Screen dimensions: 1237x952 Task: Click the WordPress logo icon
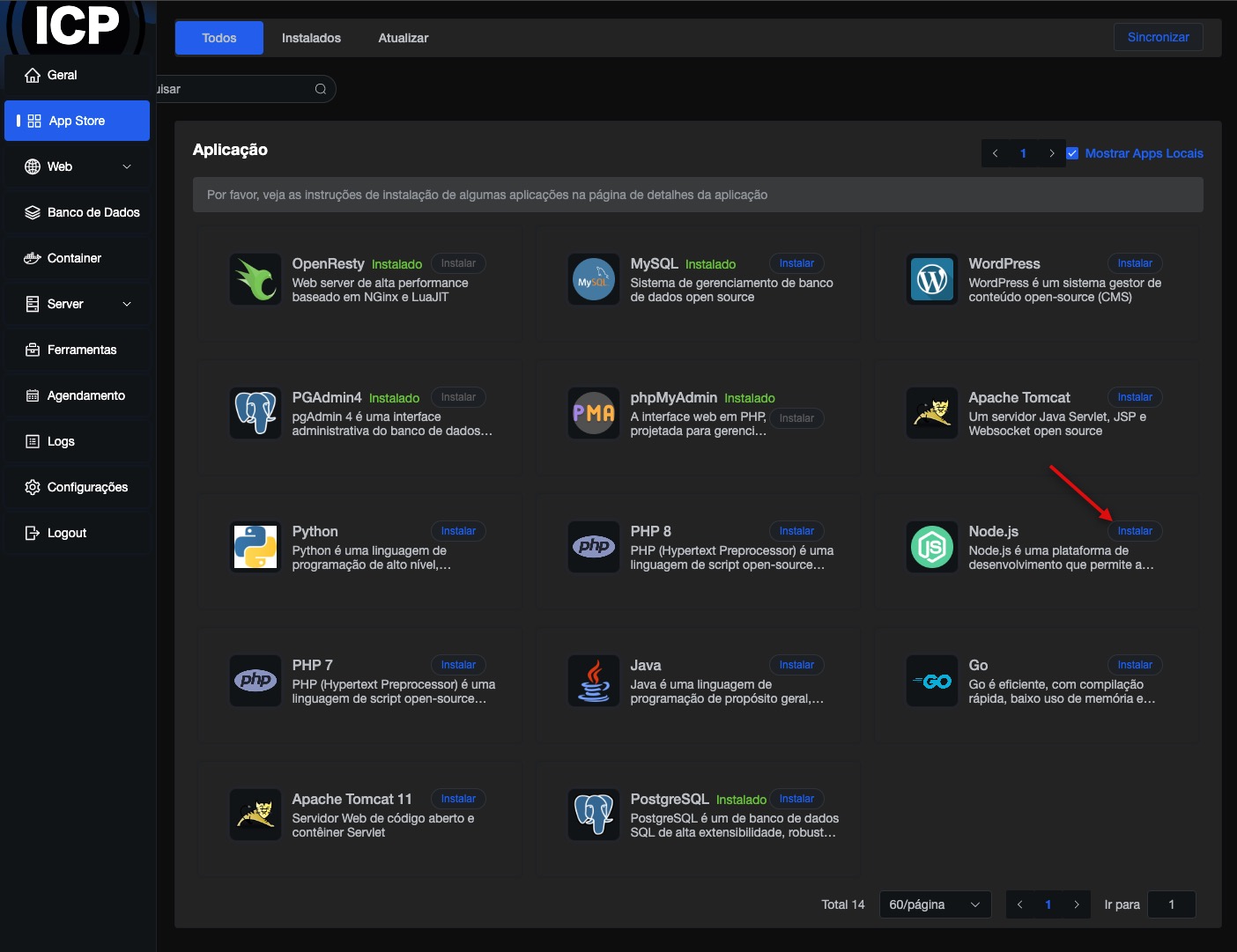point(932,279)
